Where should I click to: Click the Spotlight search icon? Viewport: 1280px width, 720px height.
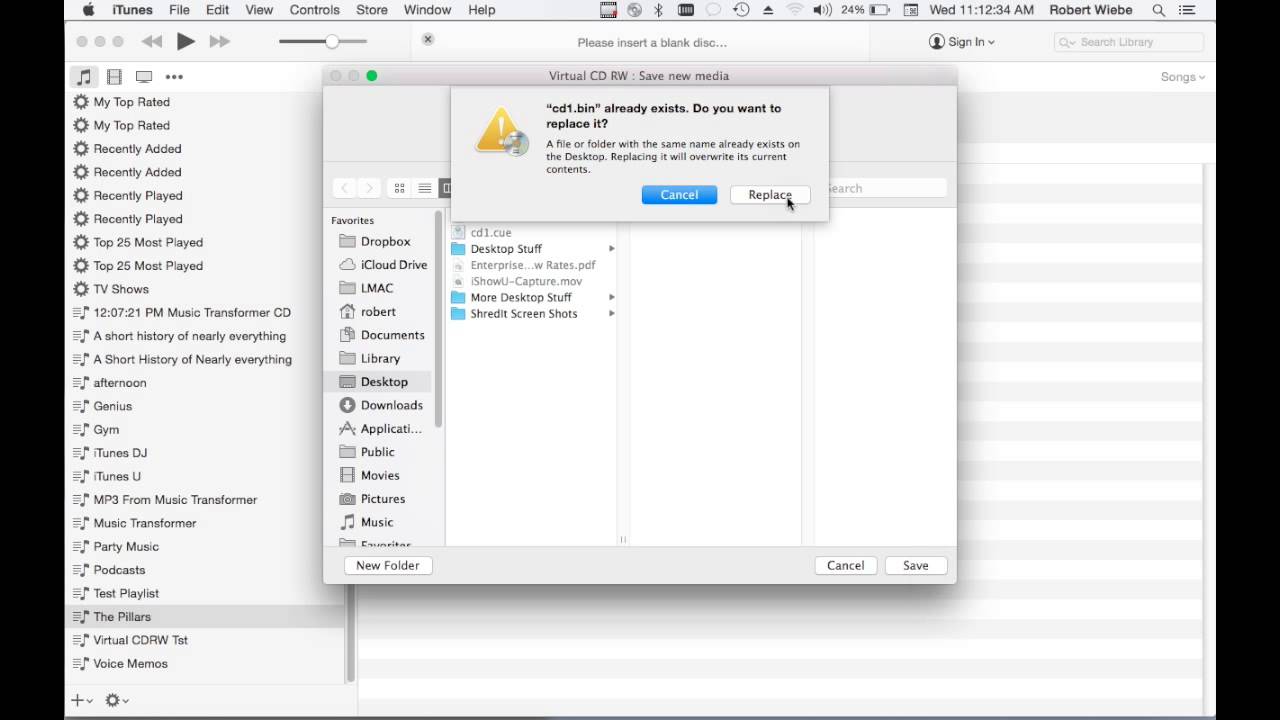pyautogui.click(x=1159, y=10)
